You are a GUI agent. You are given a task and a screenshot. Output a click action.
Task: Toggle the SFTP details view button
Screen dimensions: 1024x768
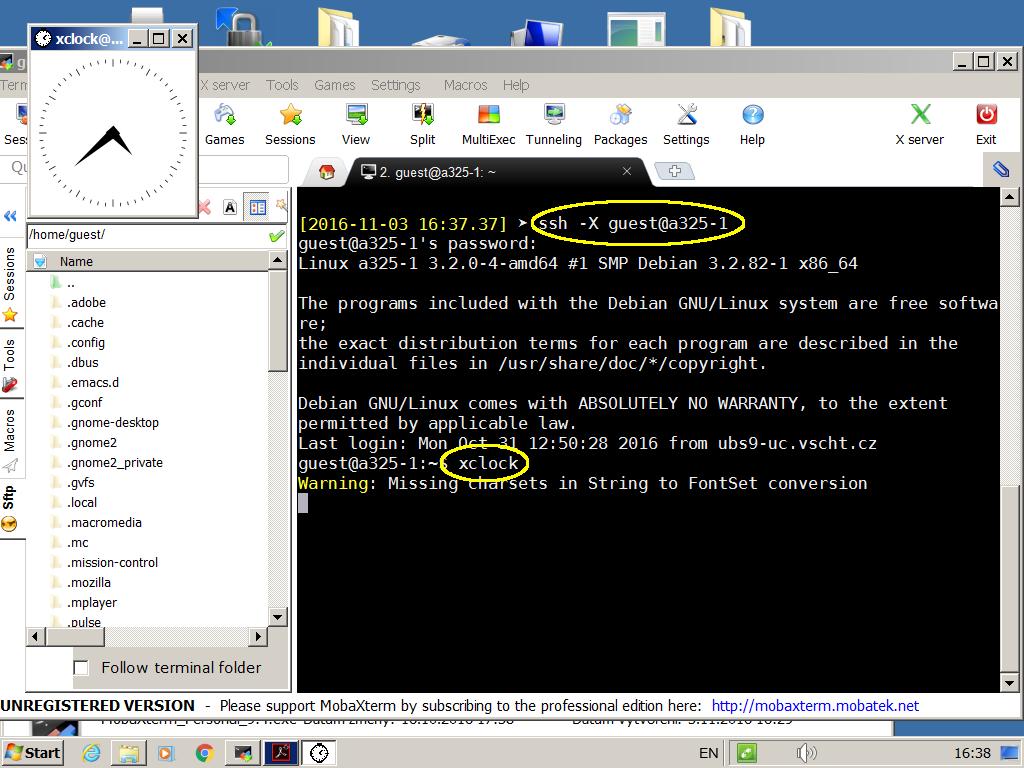(x=258, y=208)
